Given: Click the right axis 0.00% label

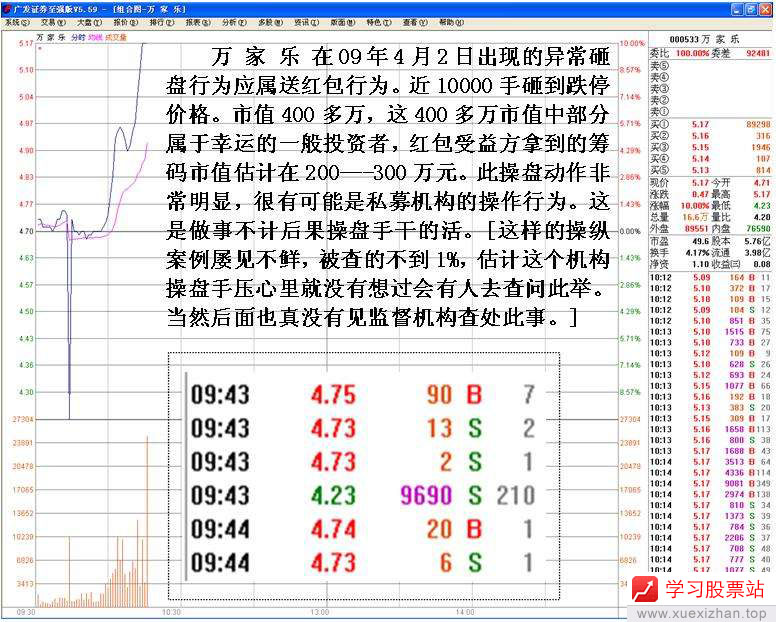Looking at the screenshot, I should (630, 231).
